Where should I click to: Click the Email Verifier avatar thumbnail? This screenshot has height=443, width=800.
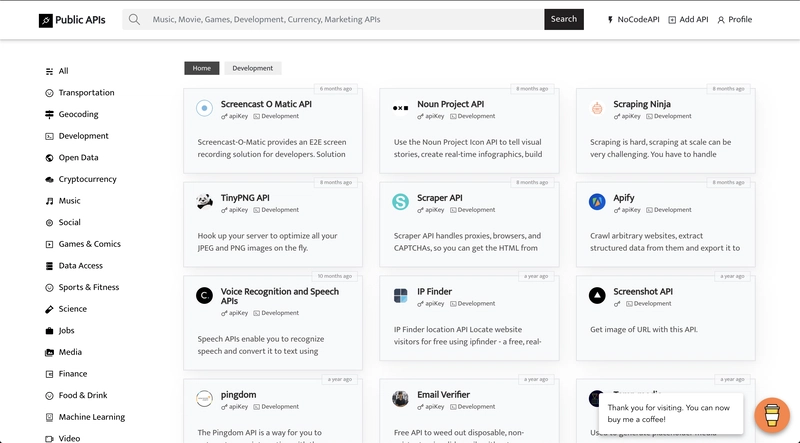[401, 399]
